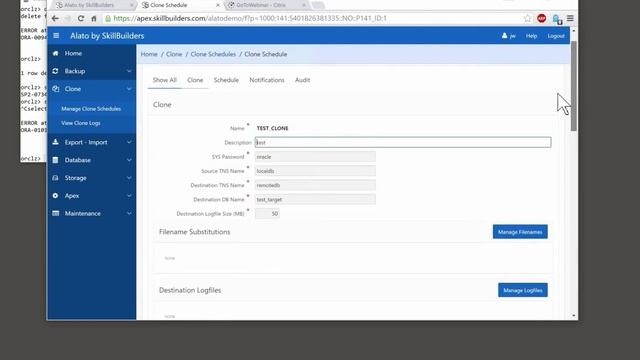640x360 pixels.
Task: Click the Destination TNS Name field
Action: click(x=315, y=185)
